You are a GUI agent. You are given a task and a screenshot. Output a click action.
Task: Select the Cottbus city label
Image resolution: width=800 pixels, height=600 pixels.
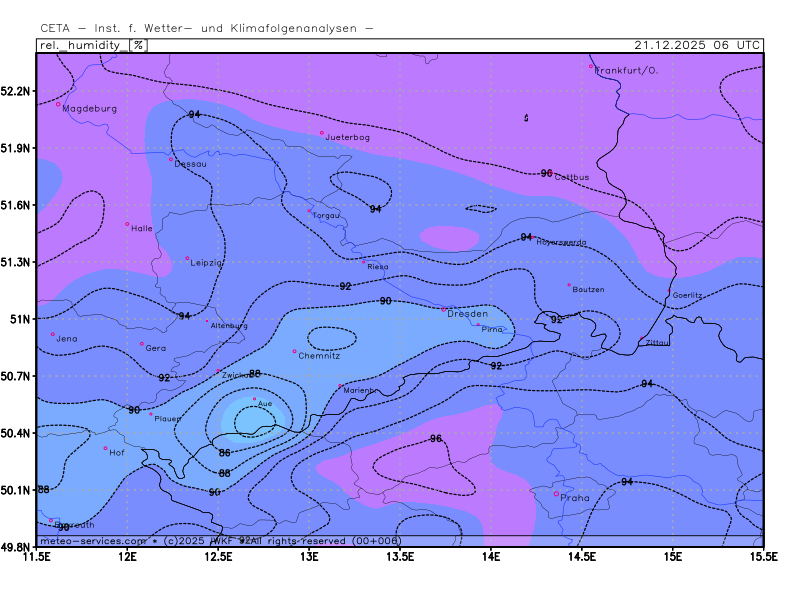pyautogui.click(x=572, y=177)
